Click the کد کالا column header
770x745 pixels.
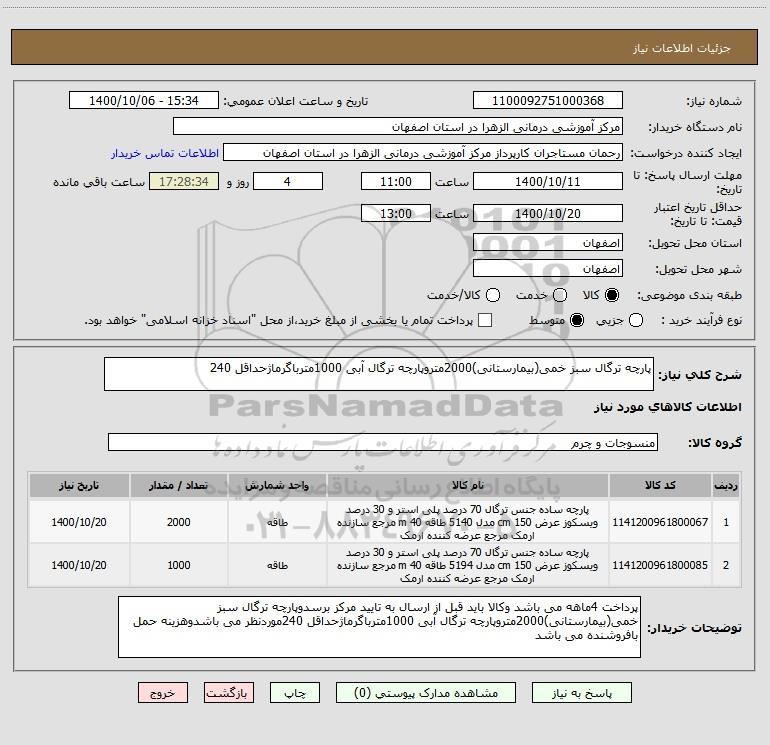[660, 486]
